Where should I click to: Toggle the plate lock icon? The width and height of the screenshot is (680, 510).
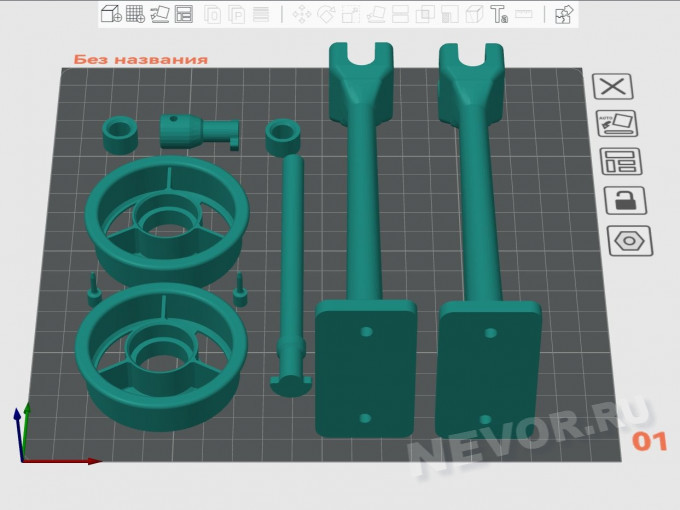[x=625, y=200]
